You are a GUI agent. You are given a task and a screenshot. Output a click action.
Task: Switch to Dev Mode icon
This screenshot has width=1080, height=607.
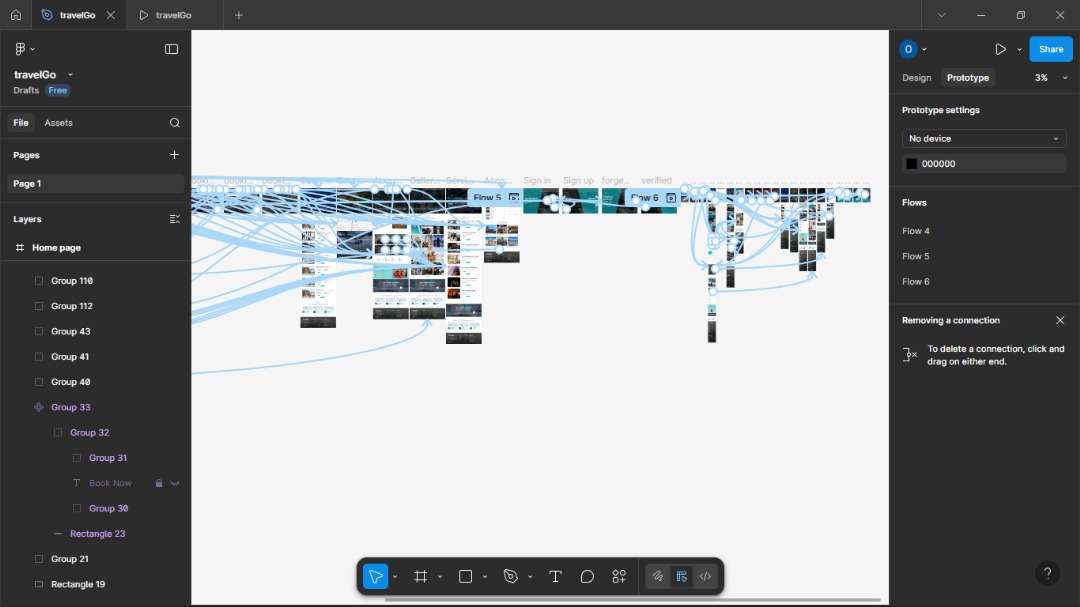pos(705,577)
